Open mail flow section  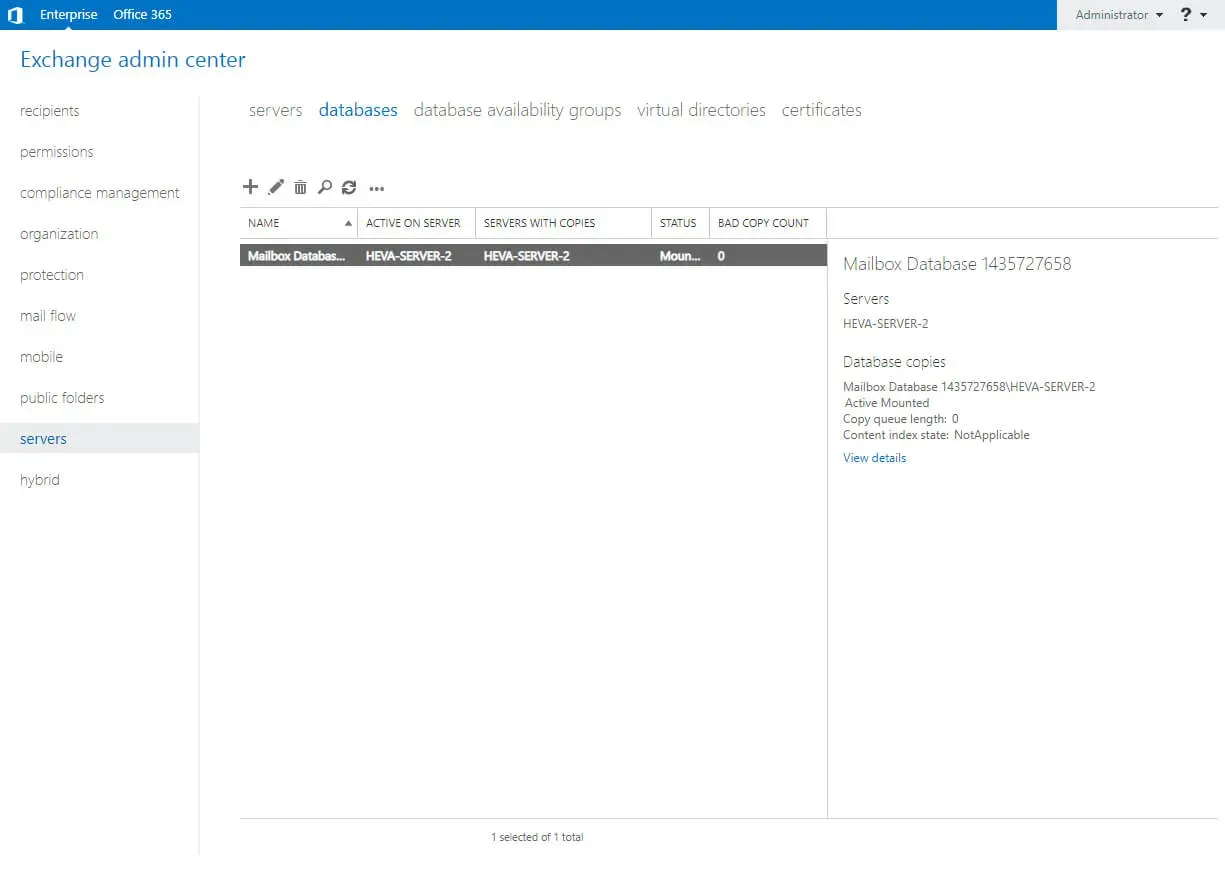[48, 316]
